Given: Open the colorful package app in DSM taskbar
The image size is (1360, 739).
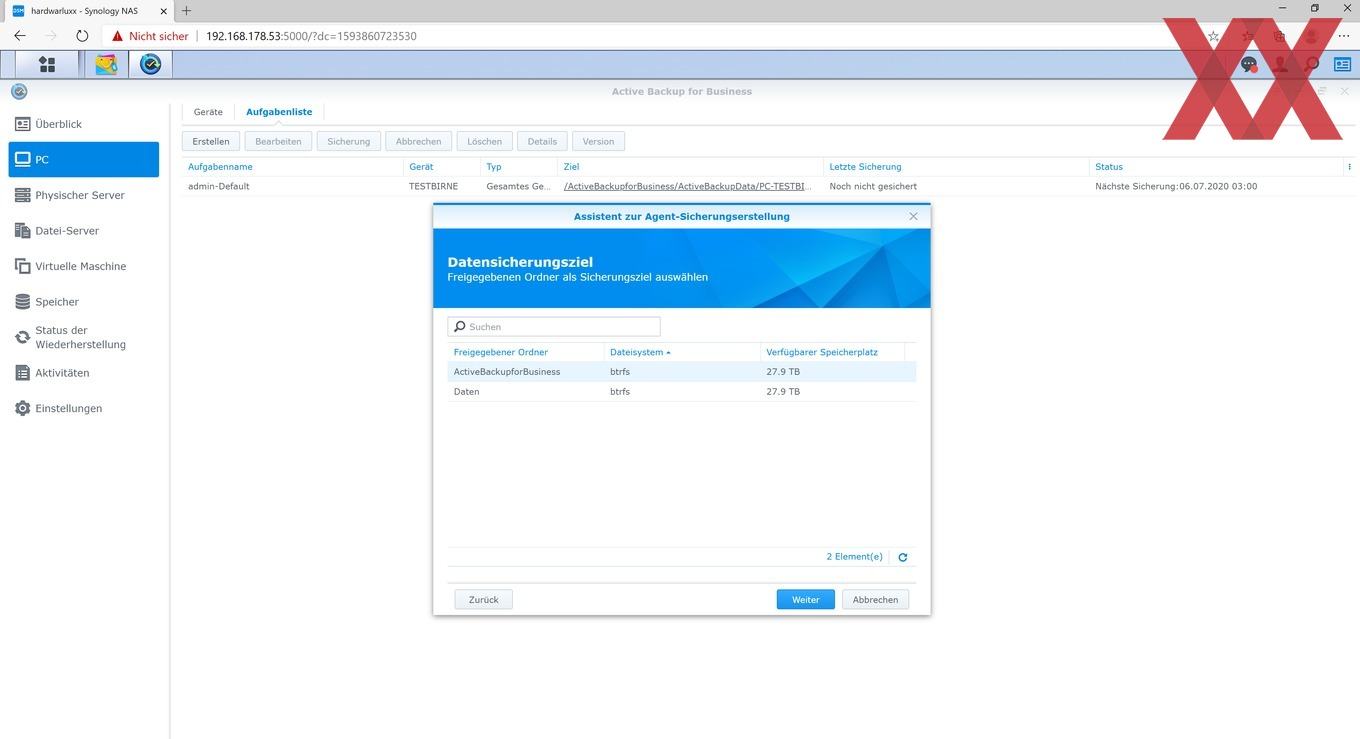Looking at the screenshot, I should coord(106,64).
